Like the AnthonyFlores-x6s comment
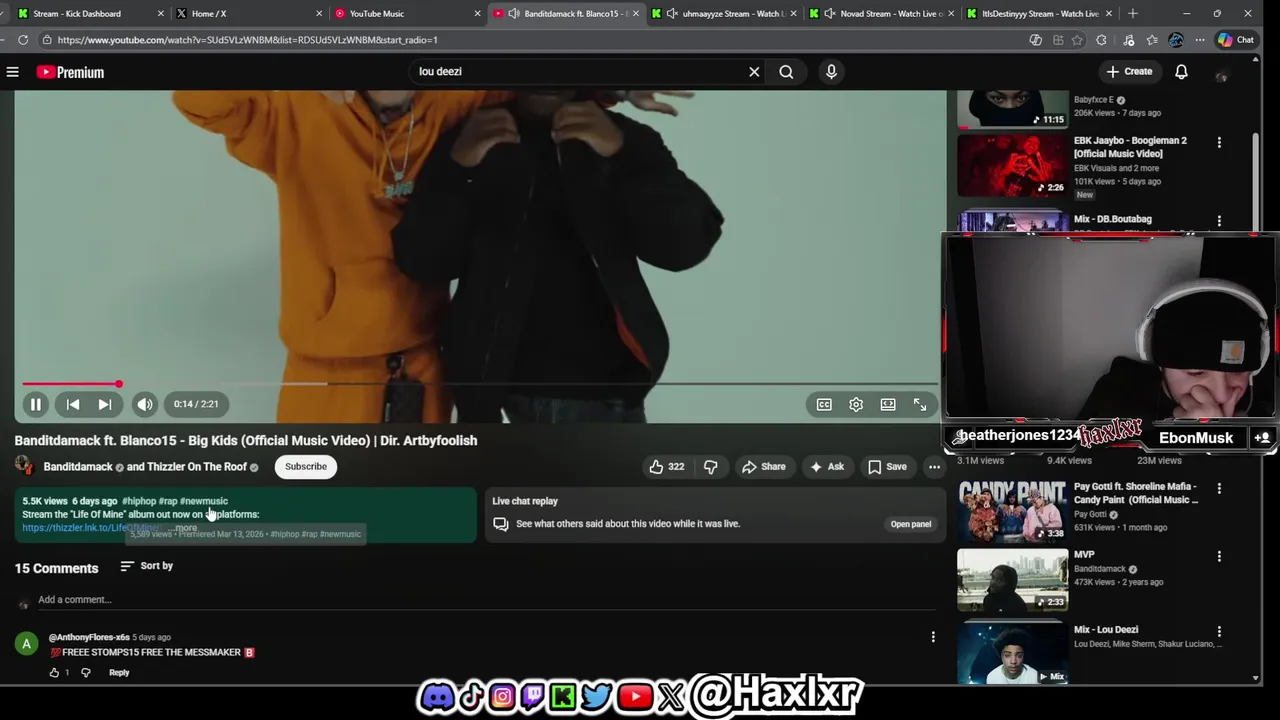 tap(54, 673)
